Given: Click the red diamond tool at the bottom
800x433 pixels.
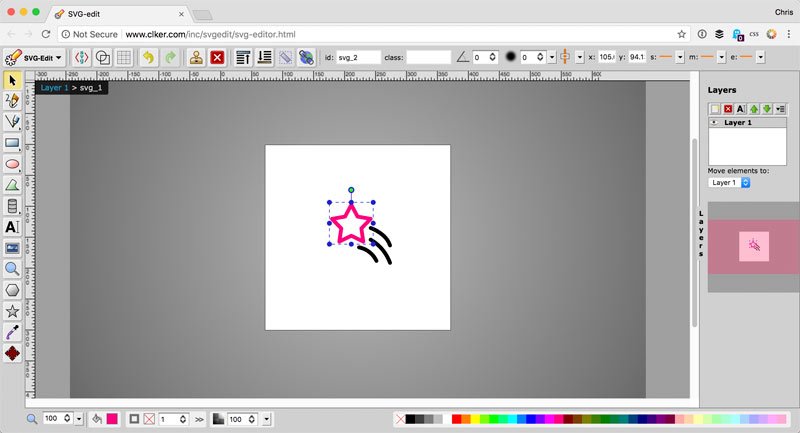Looking at the screenshot, I should pyautogui.click(x=12, y=353).
